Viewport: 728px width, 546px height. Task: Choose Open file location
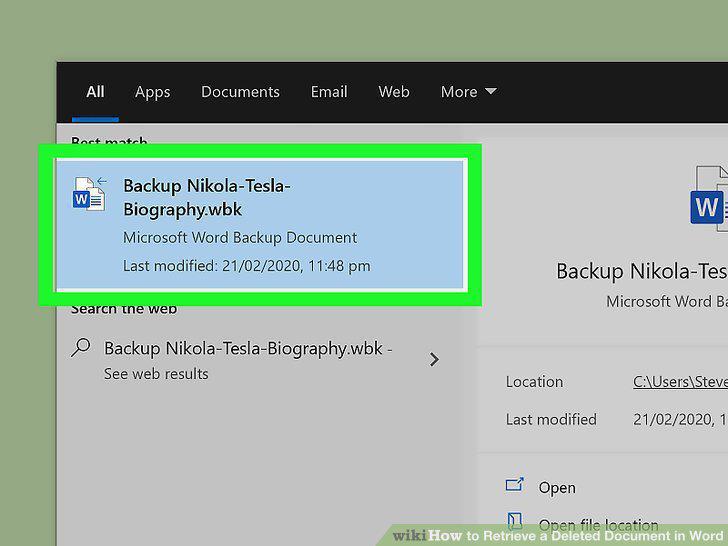[598, 525]
